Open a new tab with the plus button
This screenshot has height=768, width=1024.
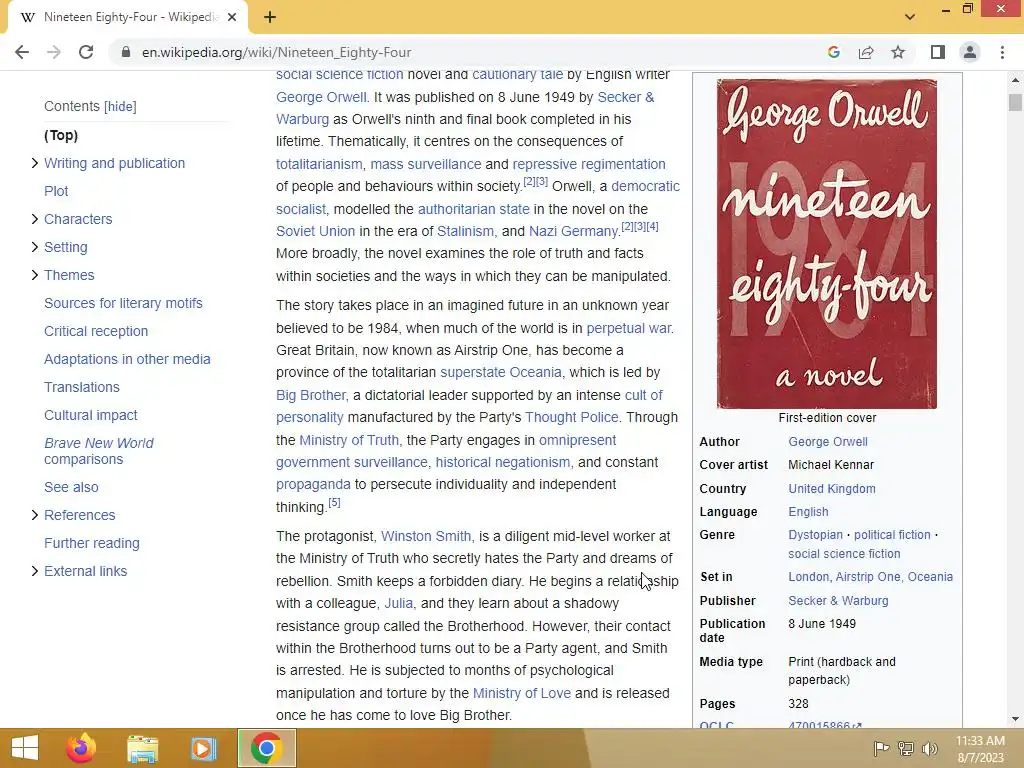click(270, 17)
